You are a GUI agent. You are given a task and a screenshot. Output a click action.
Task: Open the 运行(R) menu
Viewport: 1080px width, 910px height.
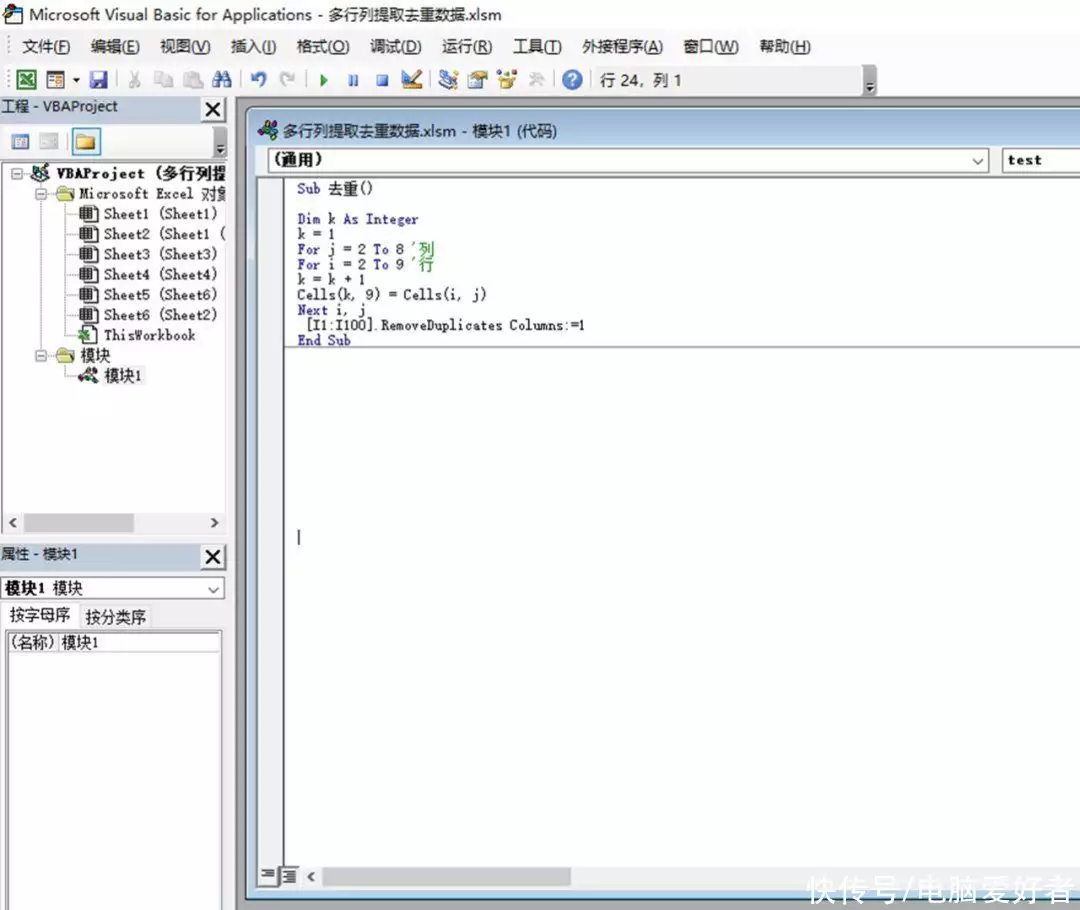click(x=467, y=47)
